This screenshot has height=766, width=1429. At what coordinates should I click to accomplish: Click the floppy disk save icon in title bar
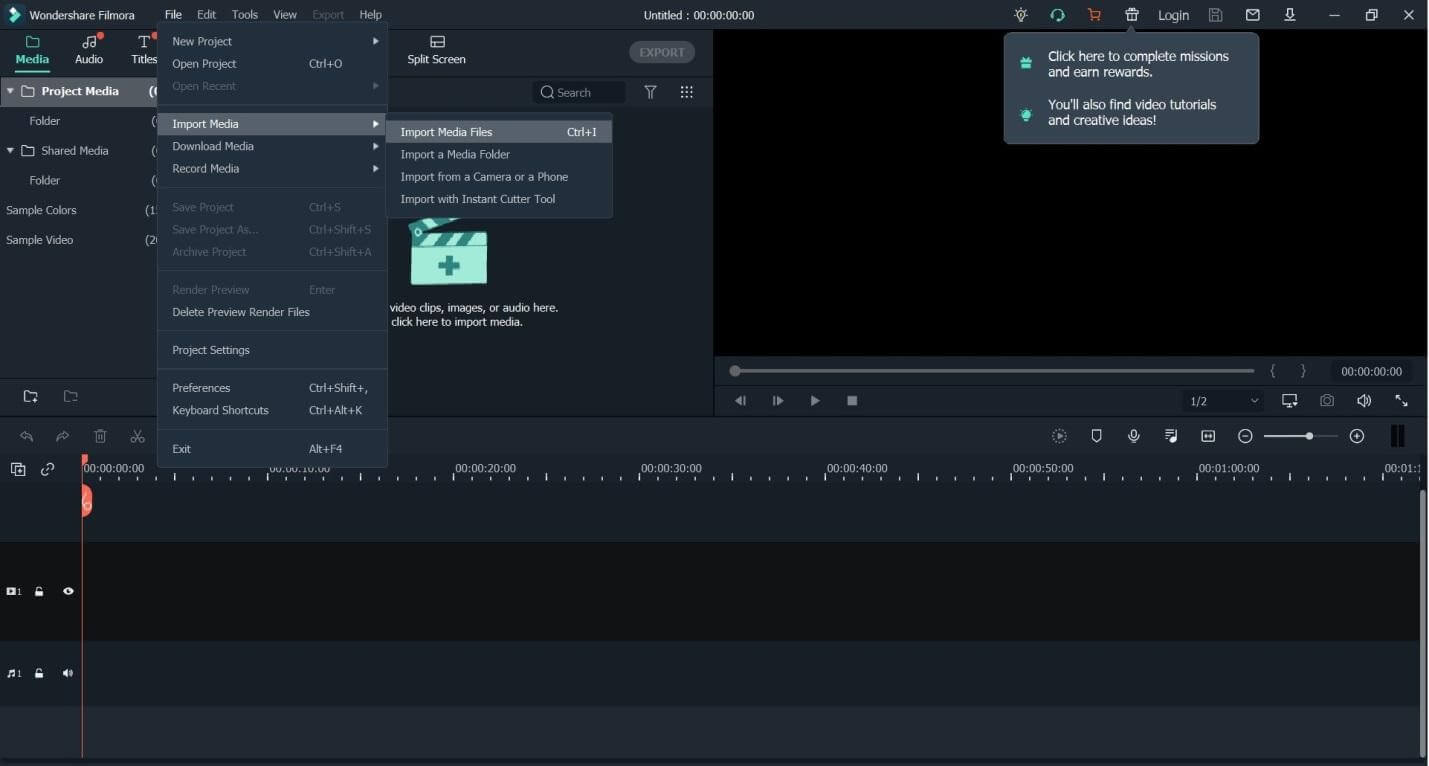1216,15
